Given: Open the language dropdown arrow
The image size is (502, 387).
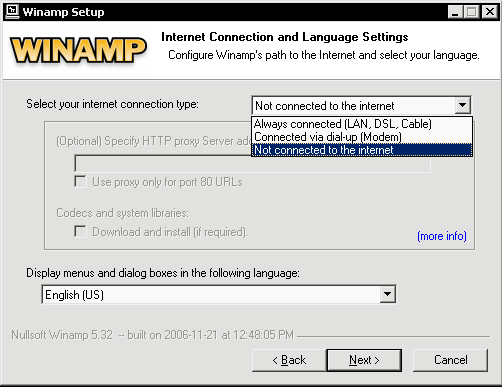Looking at the screenshot, I should tap(387, 294).
